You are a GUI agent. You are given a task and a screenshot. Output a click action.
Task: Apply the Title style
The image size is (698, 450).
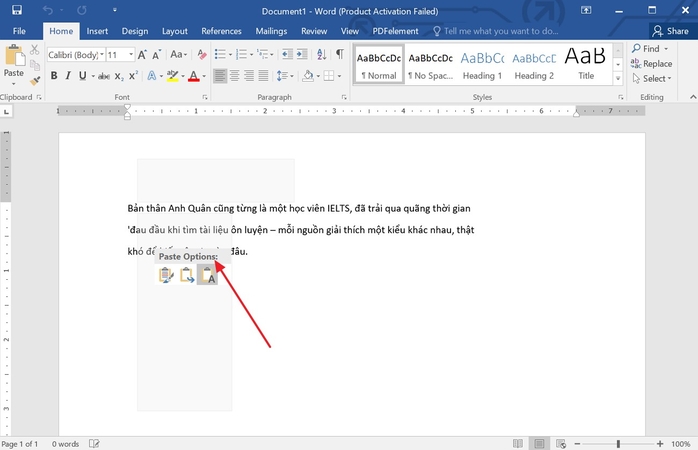(586, 65)
